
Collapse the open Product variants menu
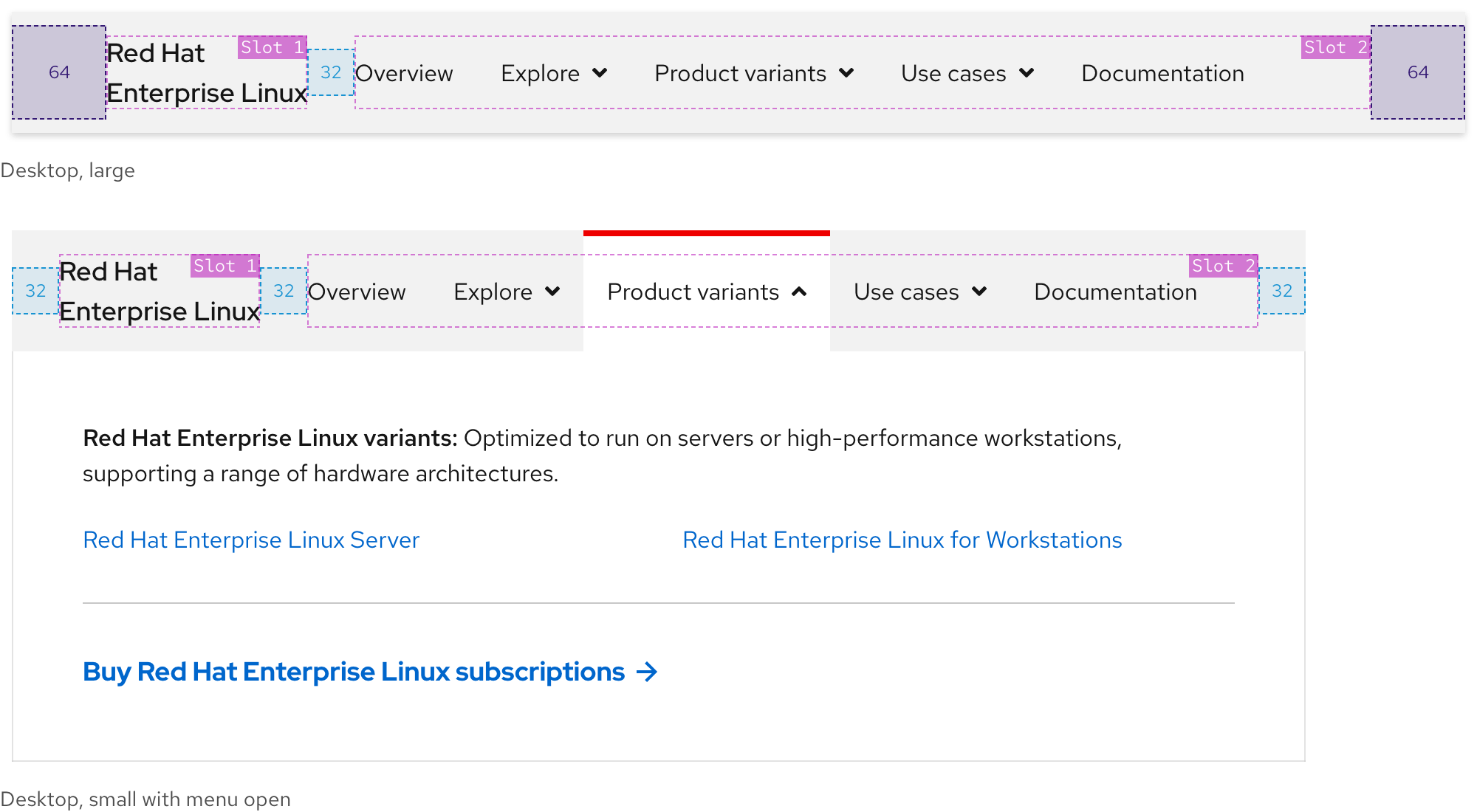coord(693,292)
